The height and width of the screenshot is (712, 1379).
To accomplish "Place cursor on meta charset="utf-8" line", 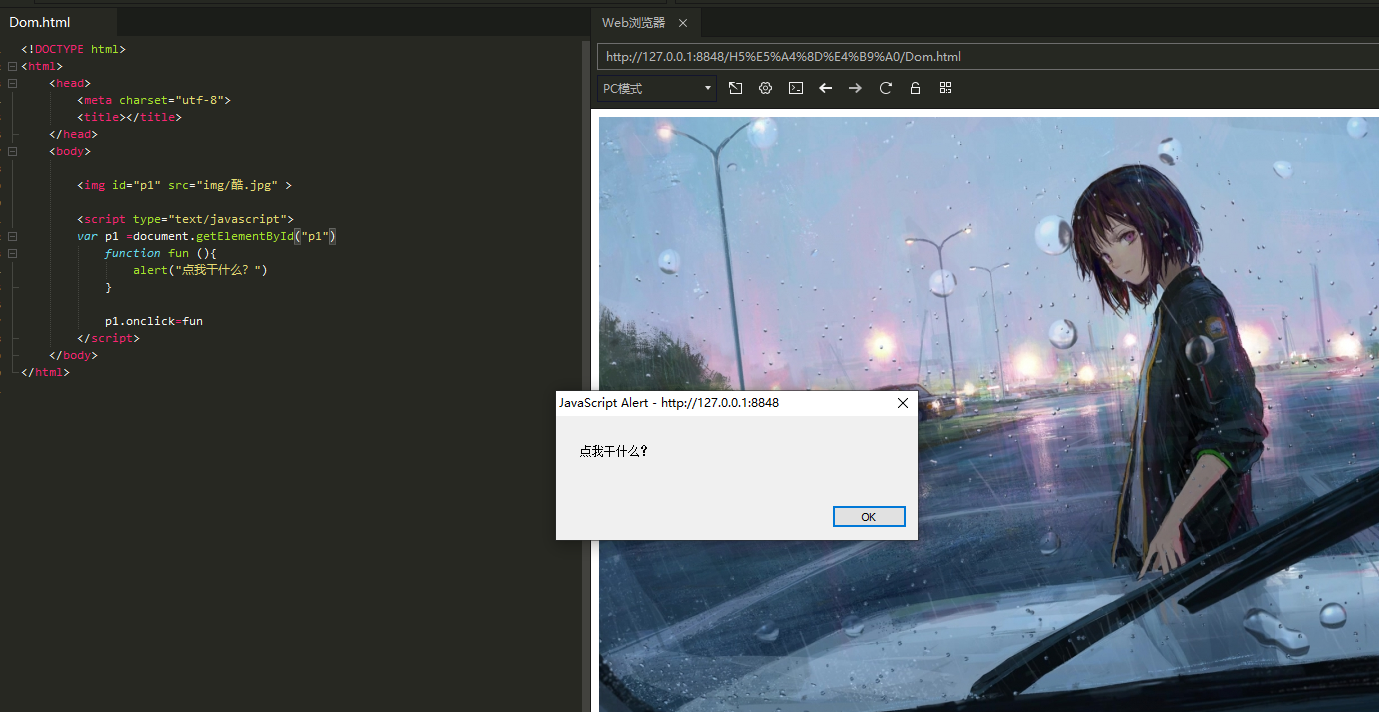I will pyautogui.click(x=154, y=100).
